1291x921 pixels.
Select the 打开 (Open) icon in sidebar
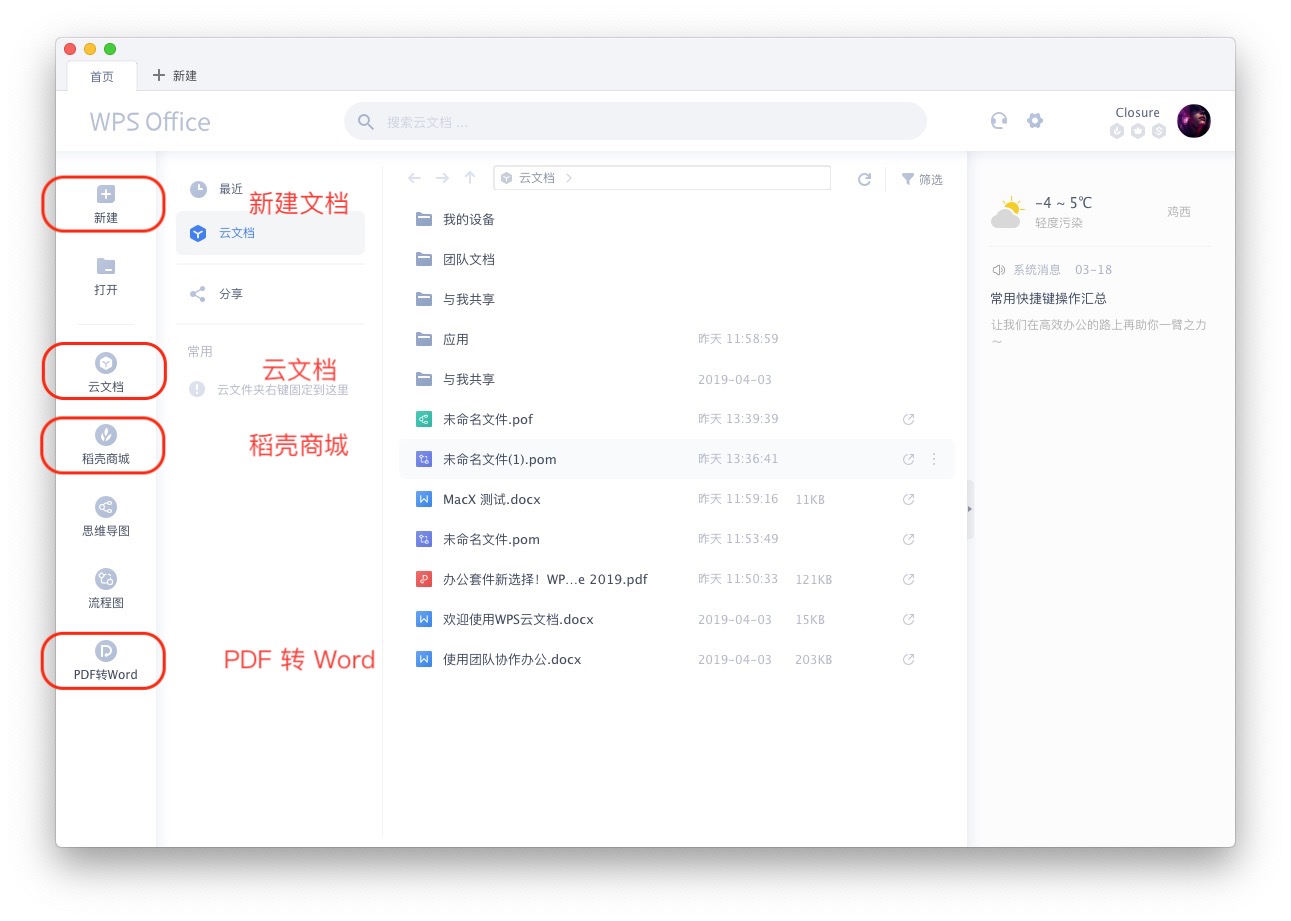[x=104, y=277]
